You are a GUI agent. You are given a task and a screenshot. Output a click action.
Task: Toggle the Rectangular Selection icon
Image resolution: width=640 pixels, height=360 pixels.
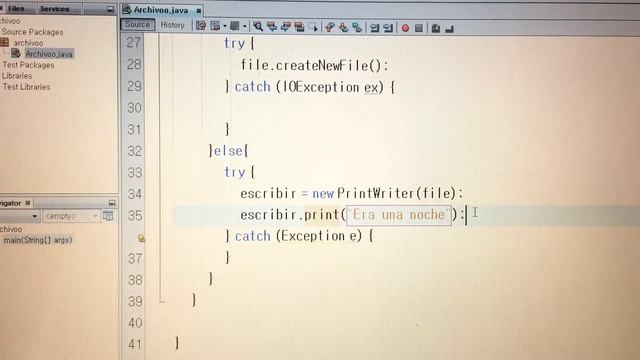pos(313,27)
